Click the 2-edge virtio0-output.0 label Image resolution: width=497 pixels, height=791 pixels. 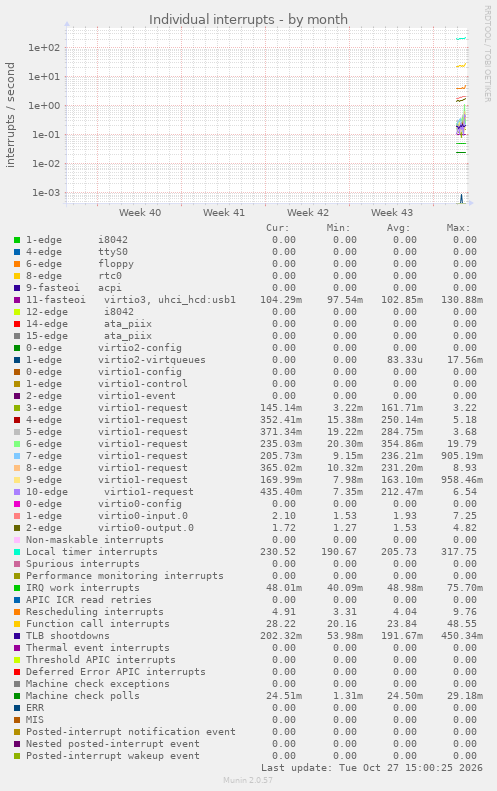(x=110, y=528)
